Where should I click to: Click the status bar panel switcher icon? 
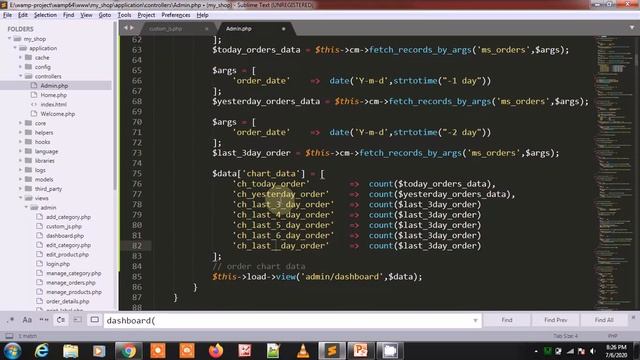coord(9,336)
